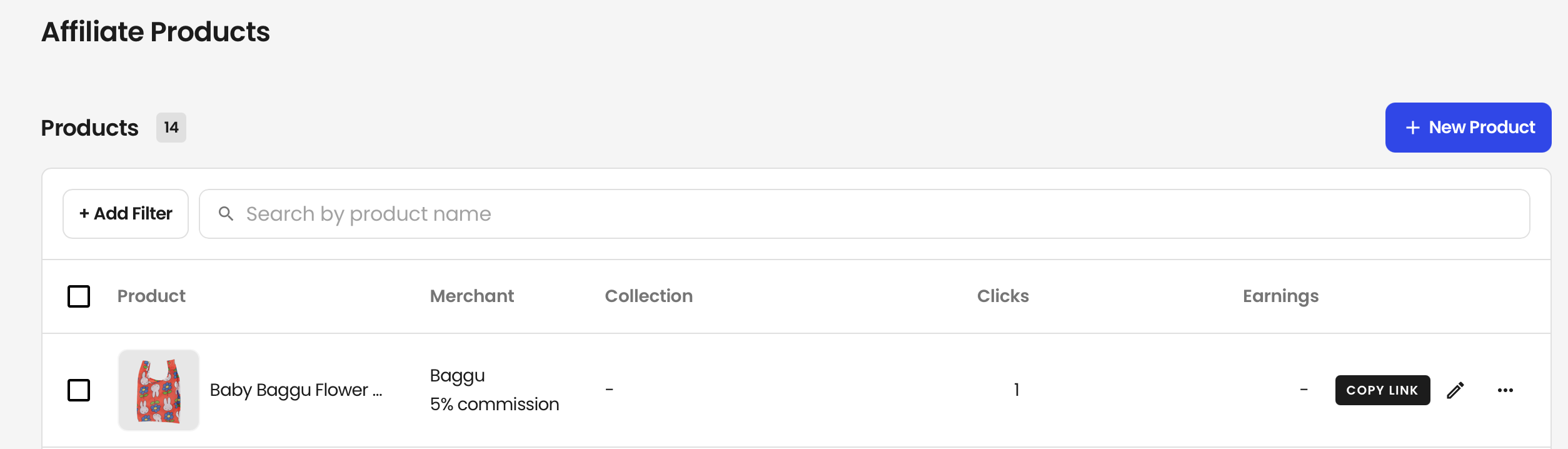The height and width of the screenshot is (449, 1568).
Task: Click the Baggu merchant name
Action: point(458,376)
